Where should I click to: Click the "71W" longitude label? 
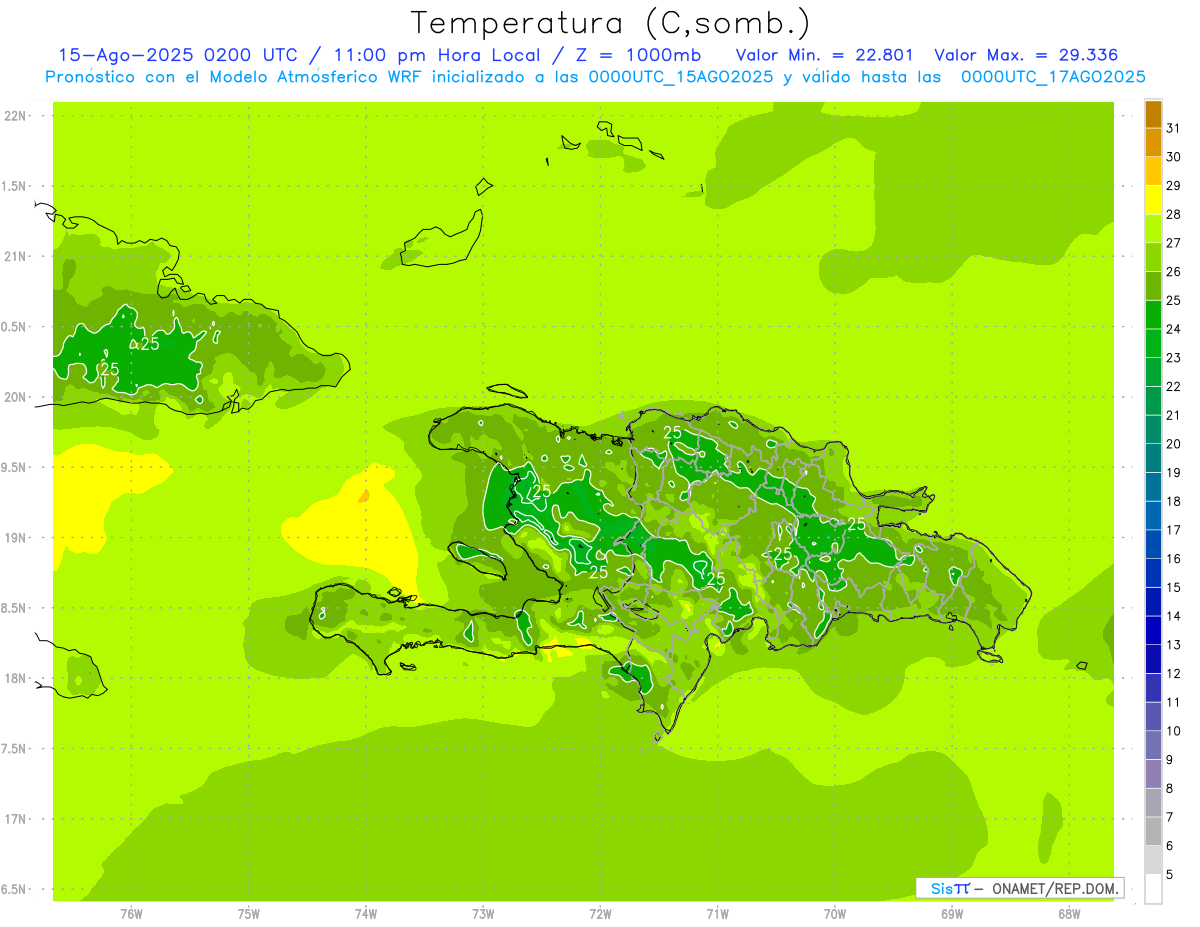[x=717, y=914]
